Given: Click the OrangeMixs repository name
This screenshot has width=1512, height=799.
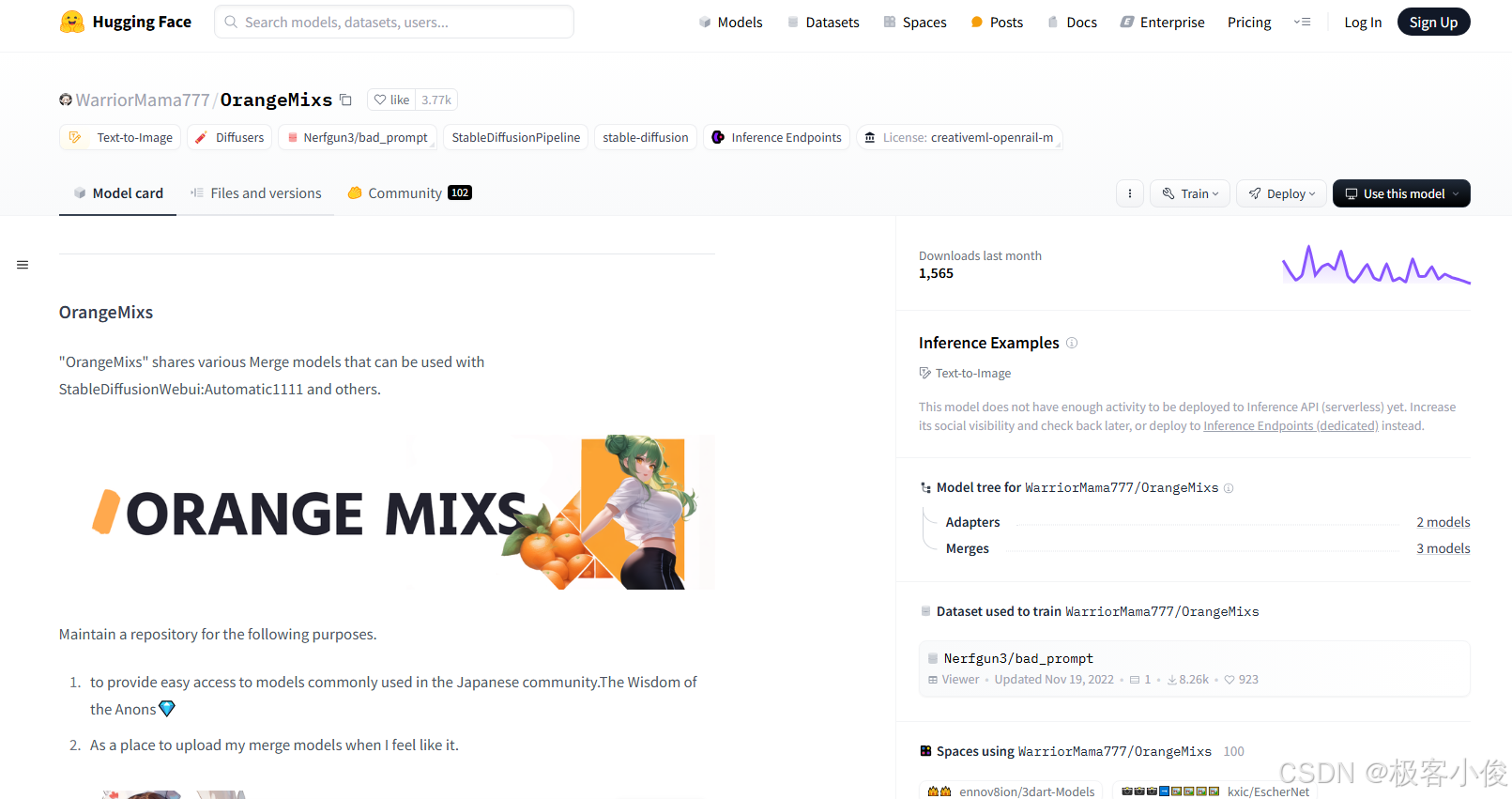Looking at the screenshot, I should point(276,100).
